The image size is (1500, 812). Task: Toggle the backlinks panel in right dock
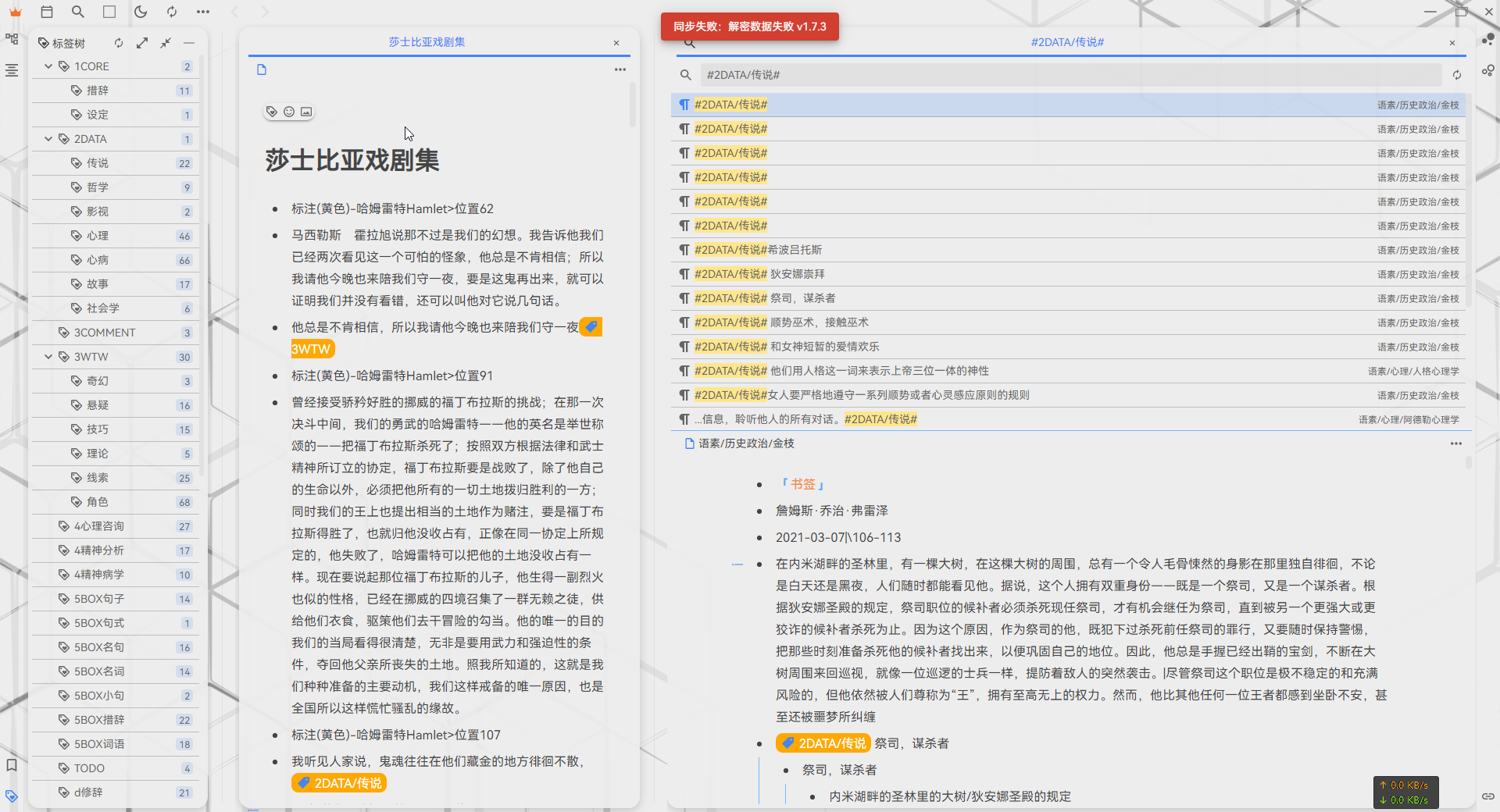[1488, 796]
